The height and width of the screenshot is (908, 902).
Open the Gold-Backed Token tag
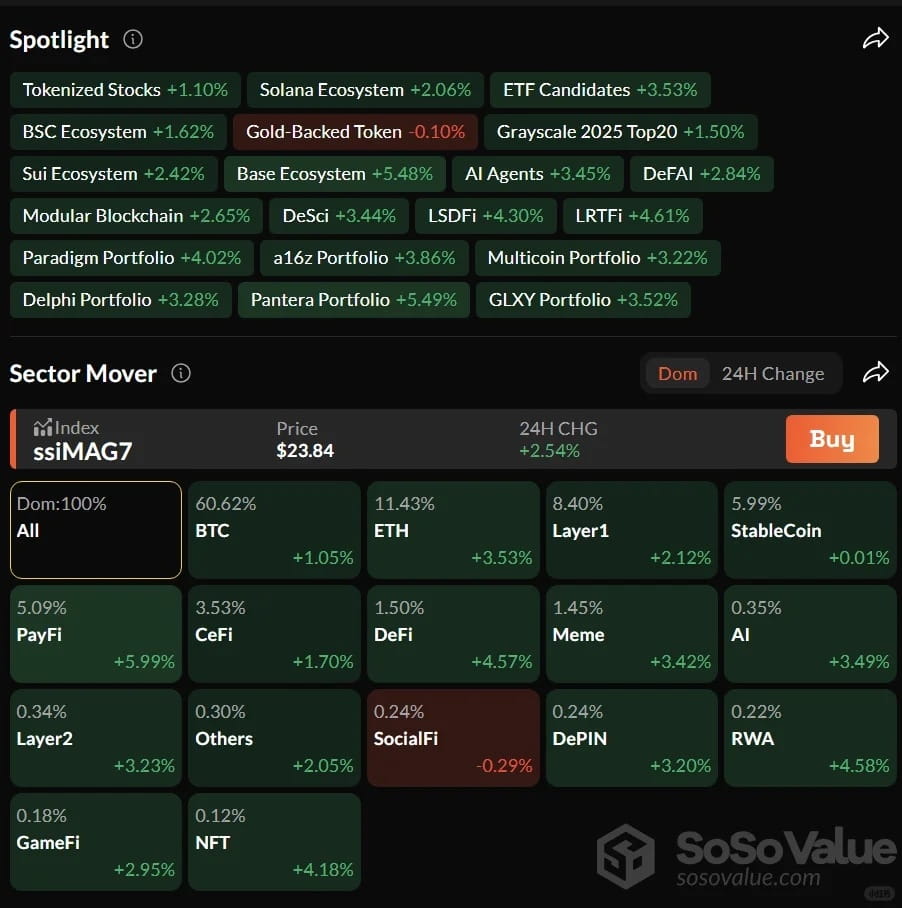coord(355,131)
